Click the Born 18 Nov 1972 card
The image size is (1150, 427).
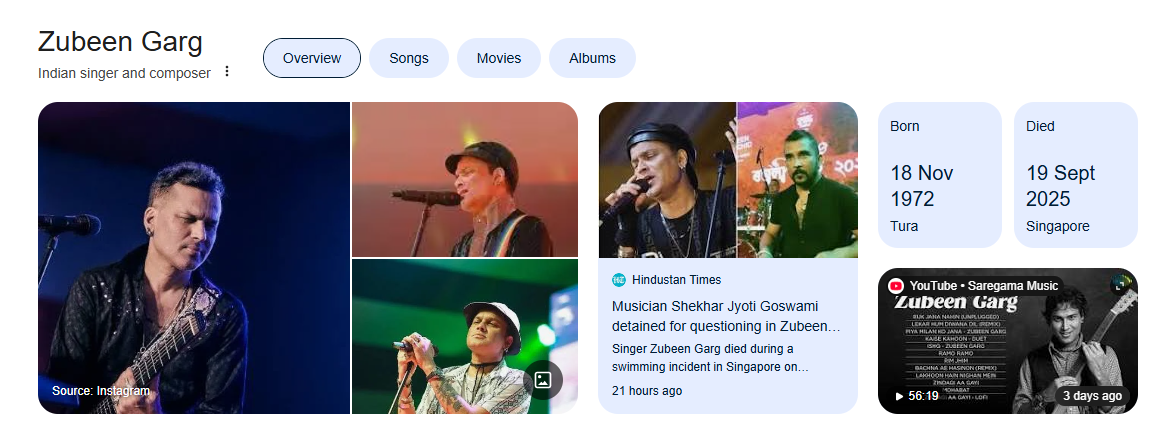(939, 175)
